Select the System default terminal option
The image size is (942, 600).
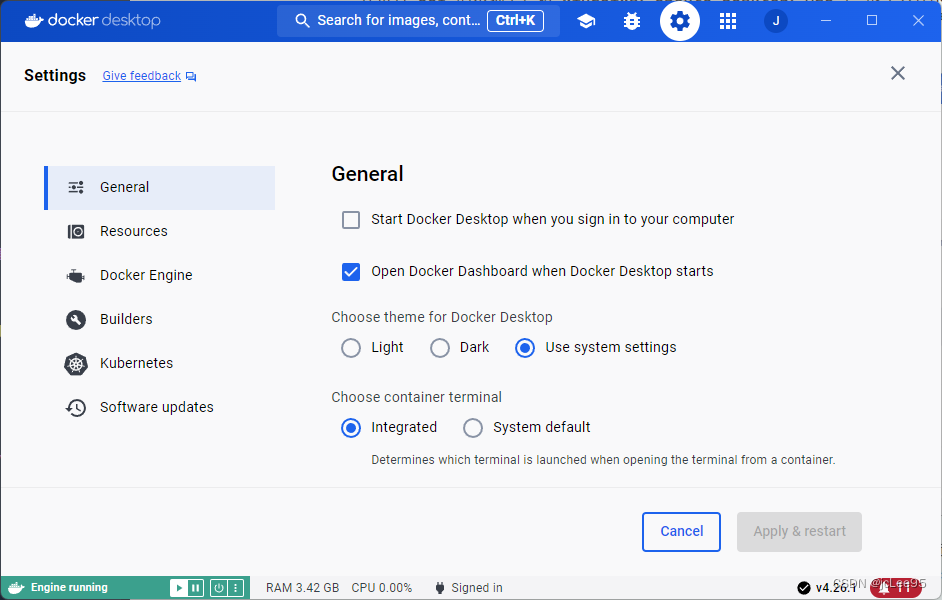pos(473,428)
